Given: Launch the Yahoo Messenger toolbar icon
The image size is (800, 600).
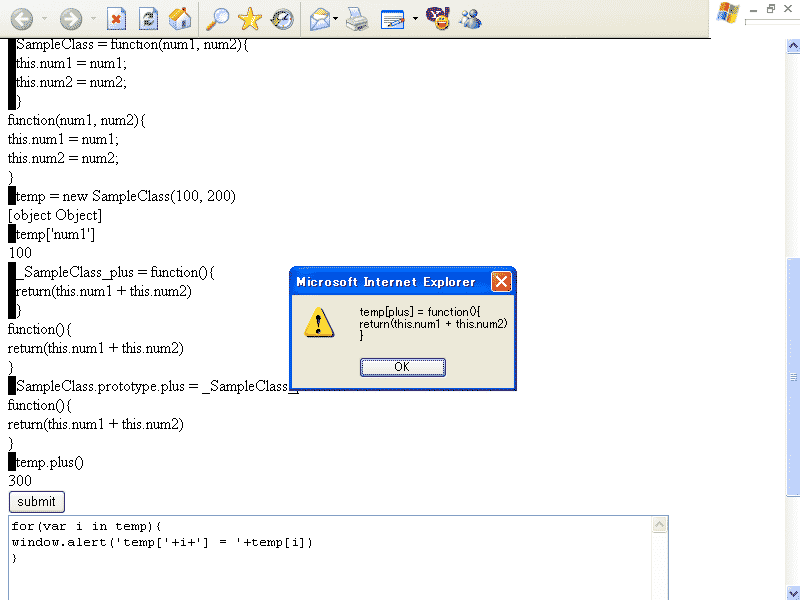Looking at the screenshot, I should click(438, 18).
